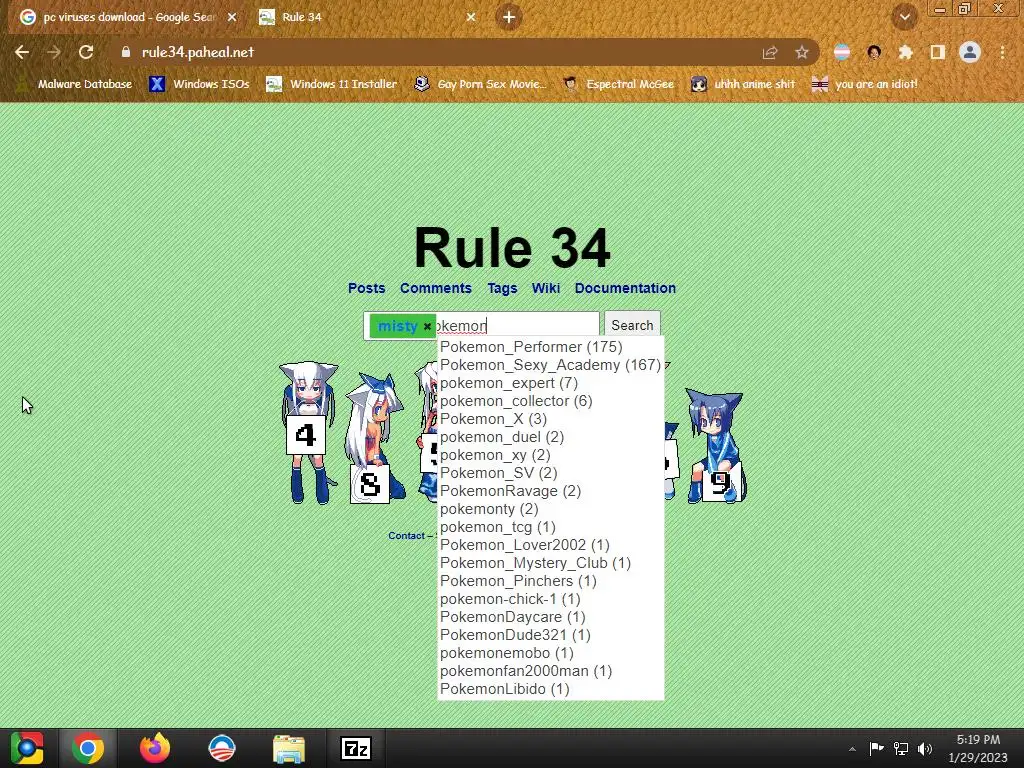Click the round face extension icon

(874, 52)
